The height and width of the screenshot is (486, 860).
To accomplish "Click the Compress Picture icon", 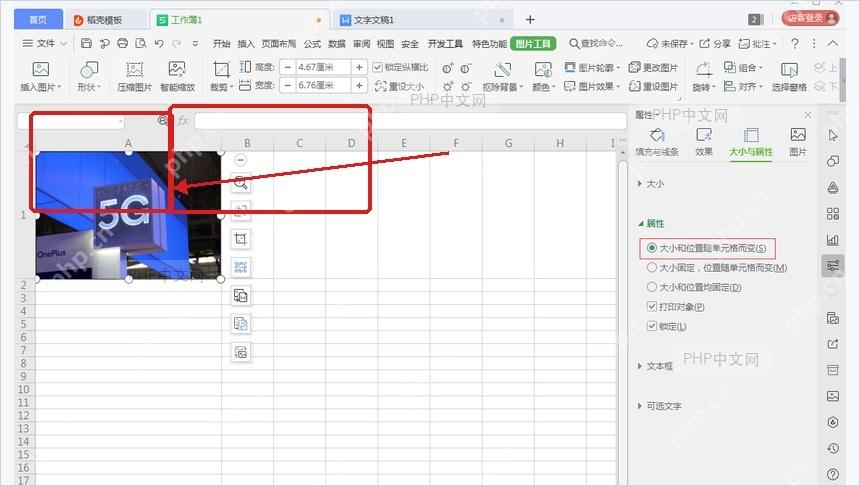I will (134, 70).
